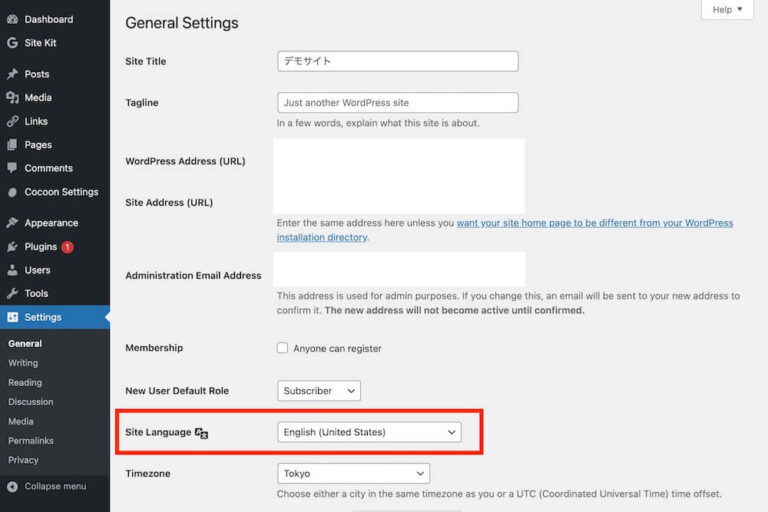Open Appearance paintbrush icon
The width and height of the screenshot is (768, 512).
[x=12, y=223]
